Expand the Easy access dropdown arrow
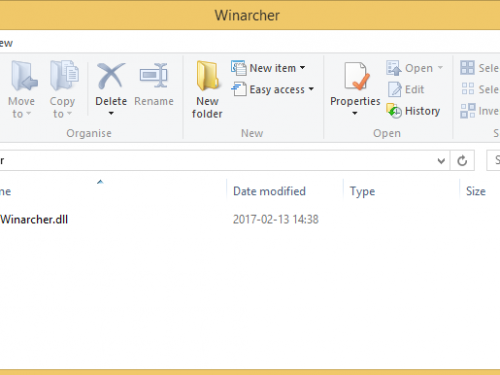The width and height of the screenshot is (500, 375). [311, 89]
